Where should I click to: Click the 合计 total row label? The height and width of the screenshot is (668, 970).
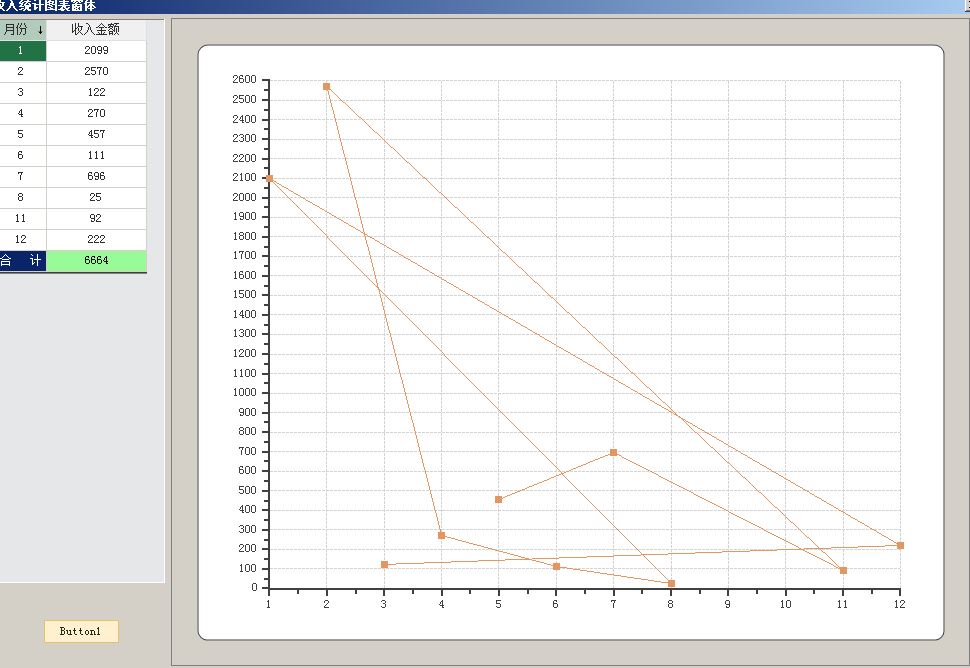tap(23, 261)
